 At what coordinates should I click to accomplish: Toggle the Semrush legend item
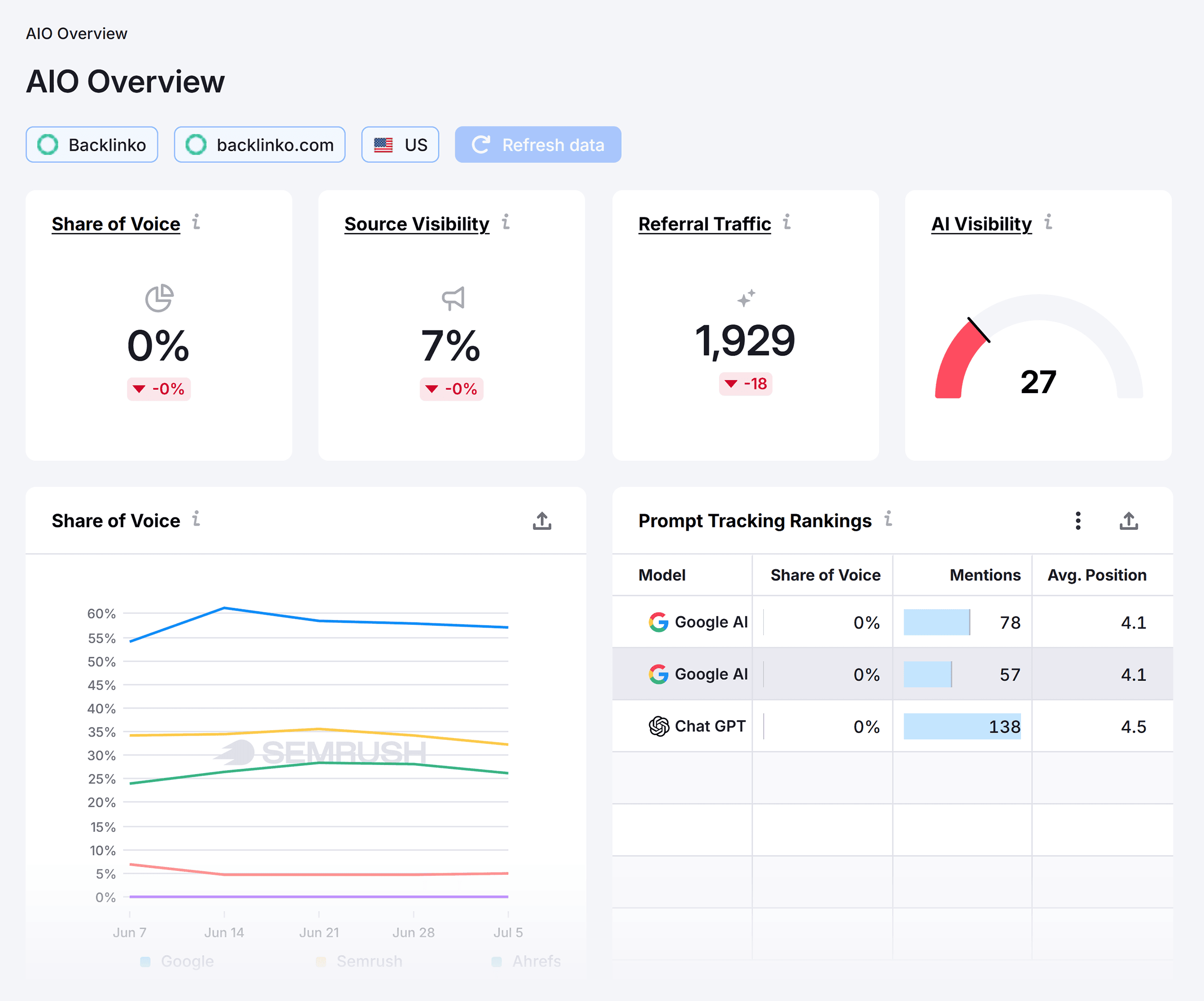[x=359, y=961]
